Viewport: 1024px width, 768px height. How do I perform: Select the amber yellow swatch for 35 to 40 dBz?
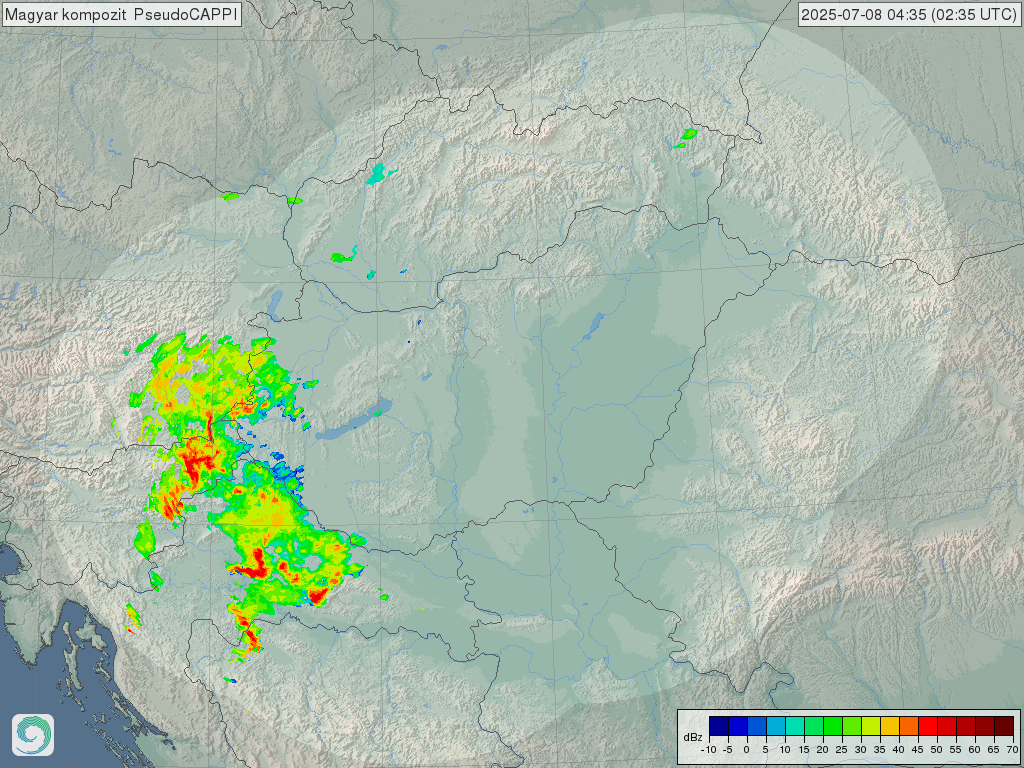[x=890, y=726]
